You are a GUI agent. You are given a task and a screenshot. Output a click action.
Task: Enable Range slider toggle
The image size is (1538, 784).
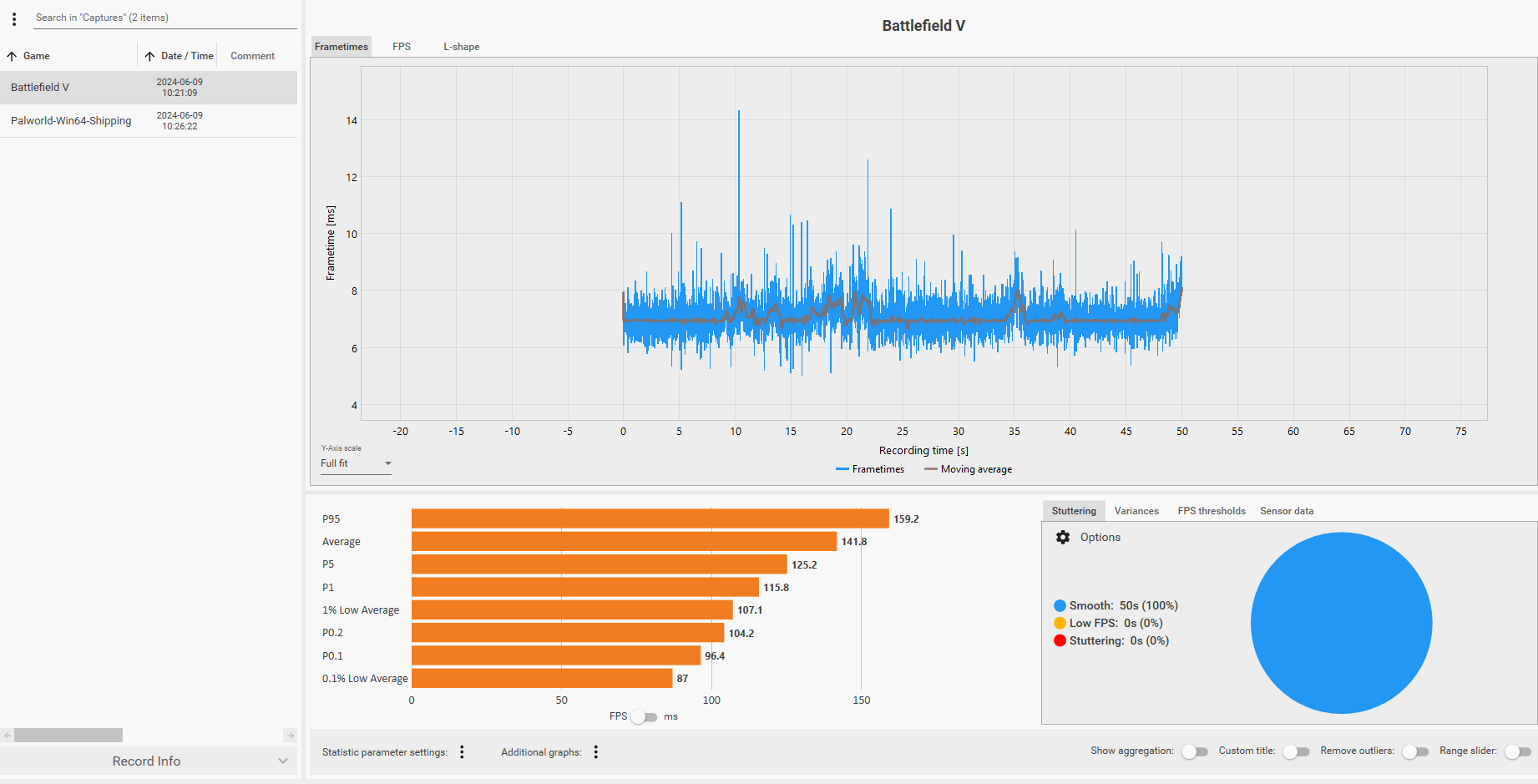(1518, 751)
